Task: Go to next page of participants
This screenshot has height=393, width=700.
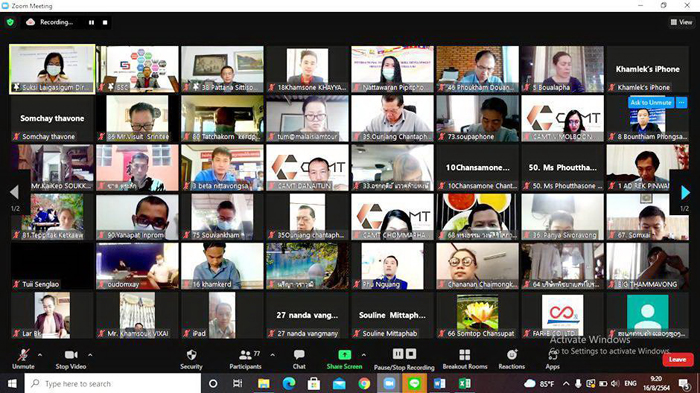Action: (x=685, y=192)
